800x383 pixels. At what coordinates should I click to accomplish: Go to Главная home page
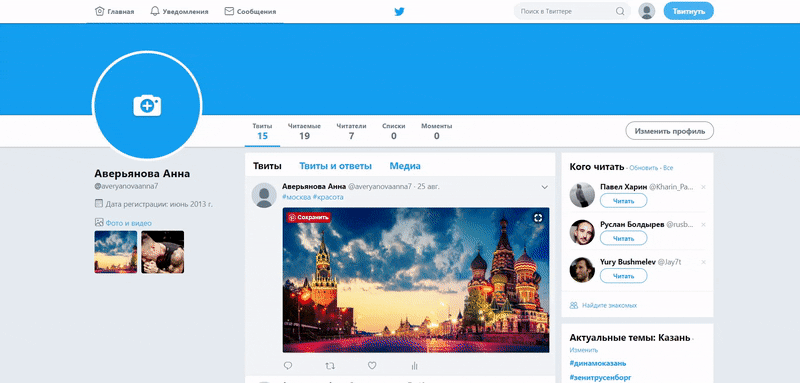click(115, 11)
